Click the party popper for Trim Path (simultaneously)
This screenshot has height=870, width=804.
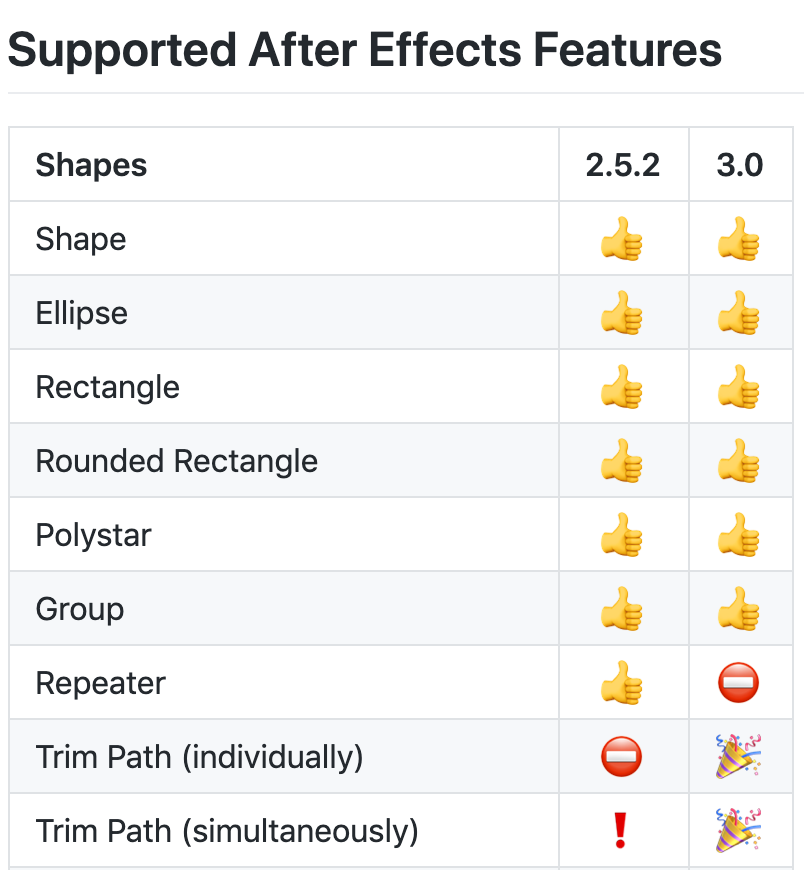pos(739,831)
